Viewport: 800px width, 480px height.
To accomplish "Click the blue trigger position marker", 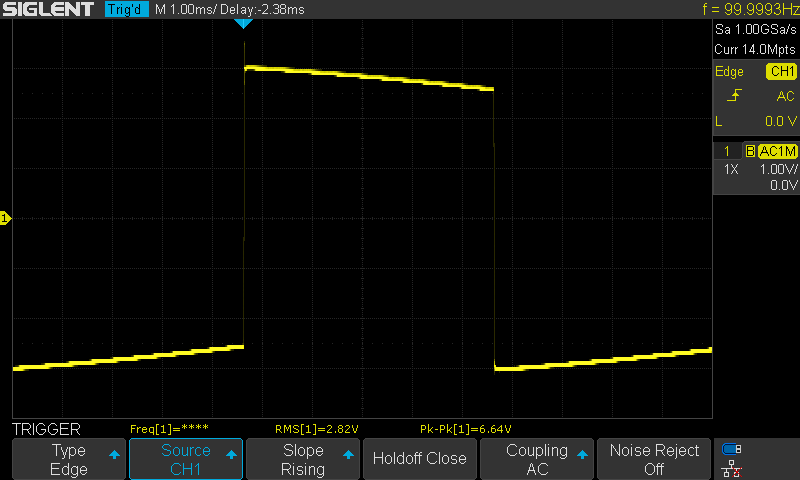I will [243, 23].
